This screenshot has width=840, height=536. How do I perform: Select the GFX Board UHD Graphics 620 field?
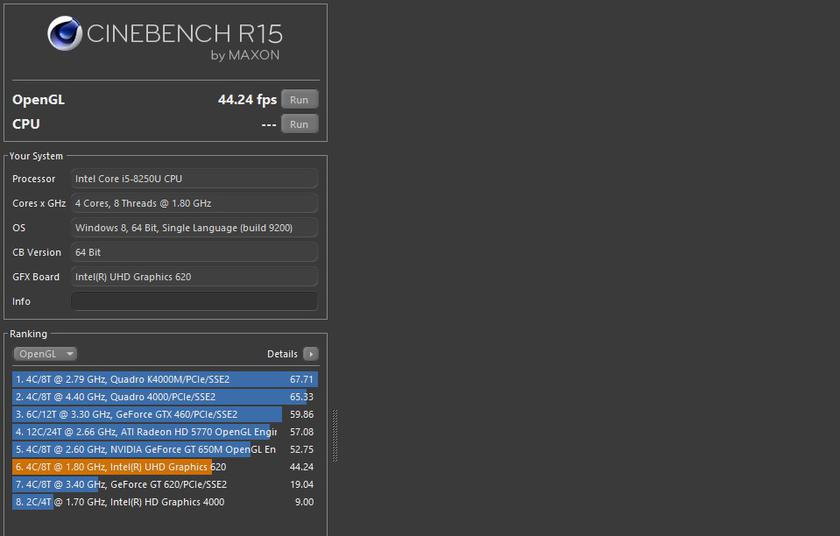pos(194,277)
